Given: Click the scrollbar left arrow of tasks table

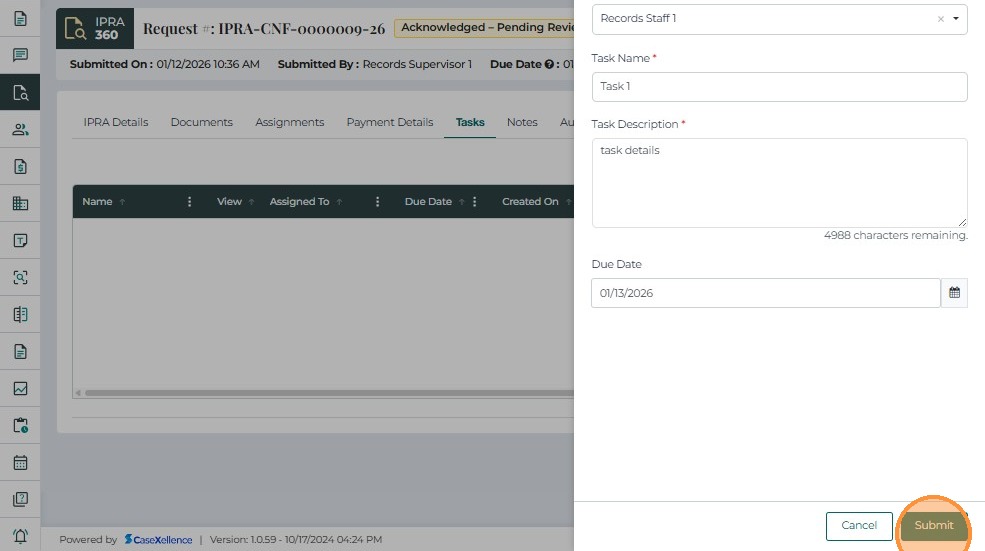Looking at the screenshot, I should tap(78, 393).
